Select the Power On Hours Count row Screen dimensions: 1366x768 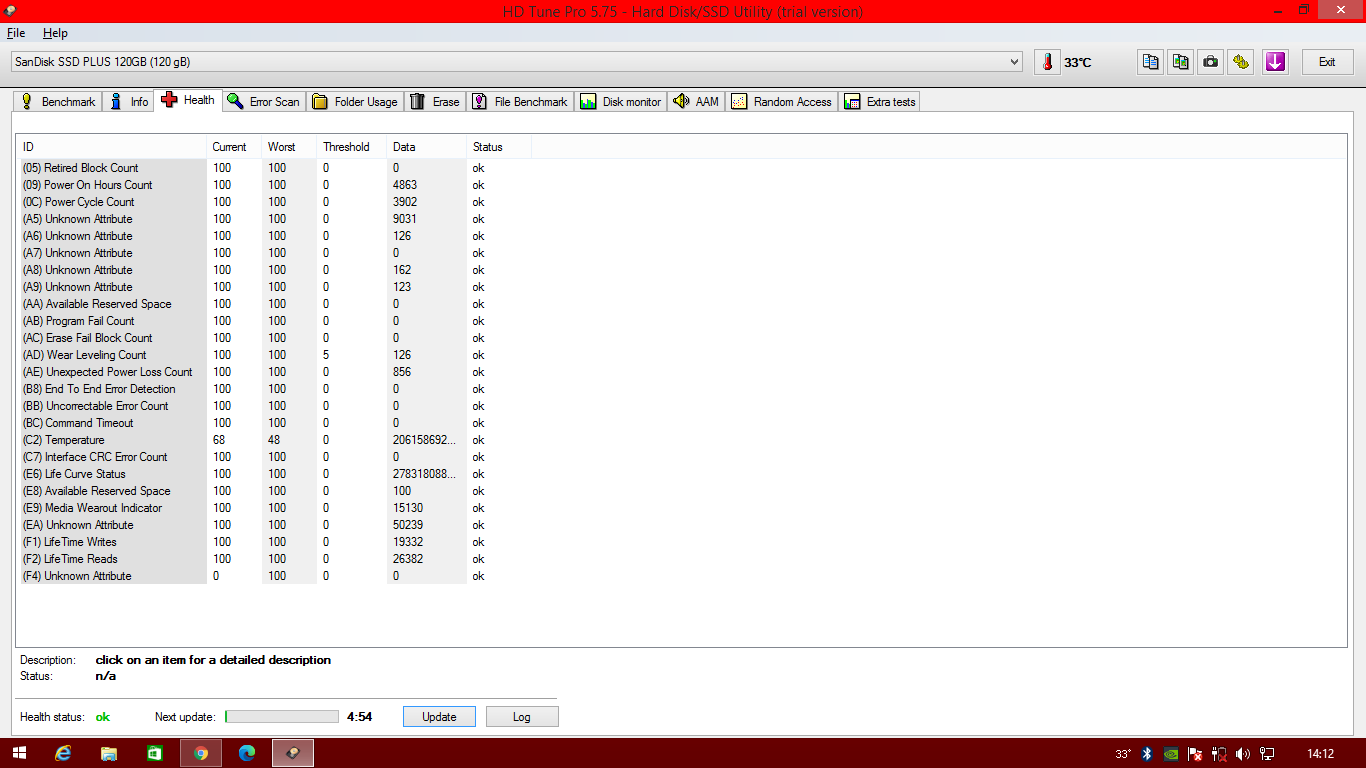coord(275,185)
